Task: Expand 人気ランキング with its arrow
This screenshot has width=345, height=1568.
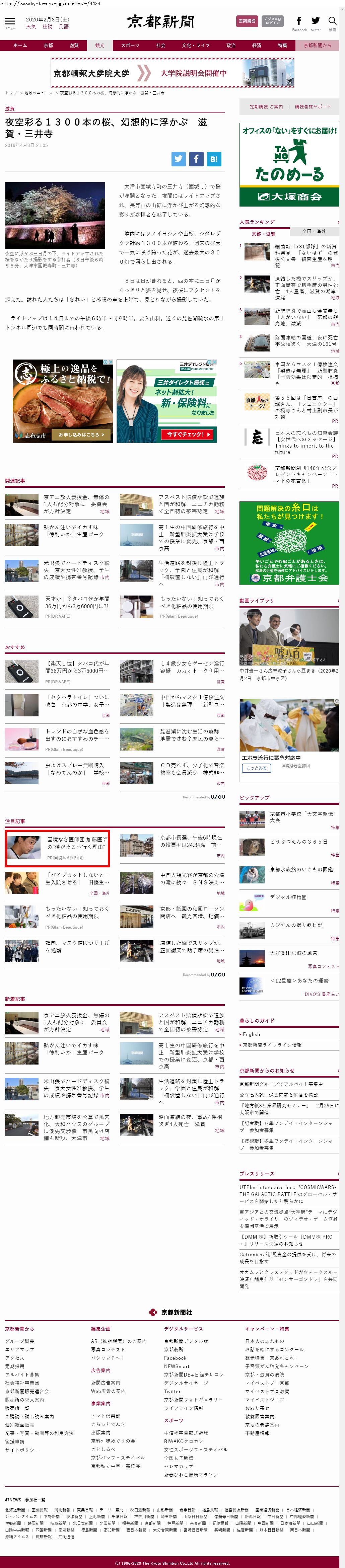Action: [x=338, y=222]
